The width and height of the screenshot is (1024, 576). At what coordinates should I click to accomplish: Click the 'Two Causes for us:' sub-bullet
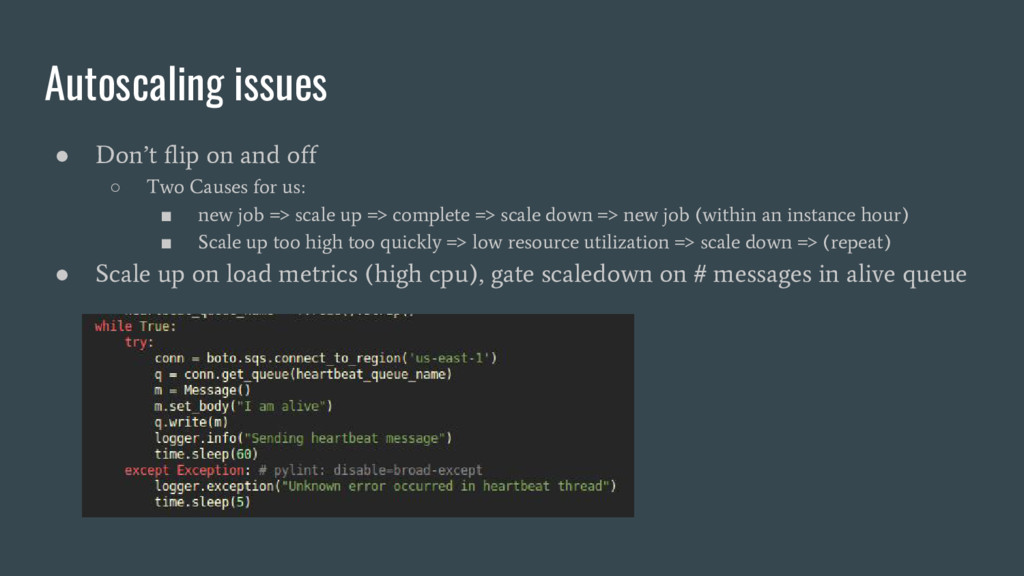[226, 187]
